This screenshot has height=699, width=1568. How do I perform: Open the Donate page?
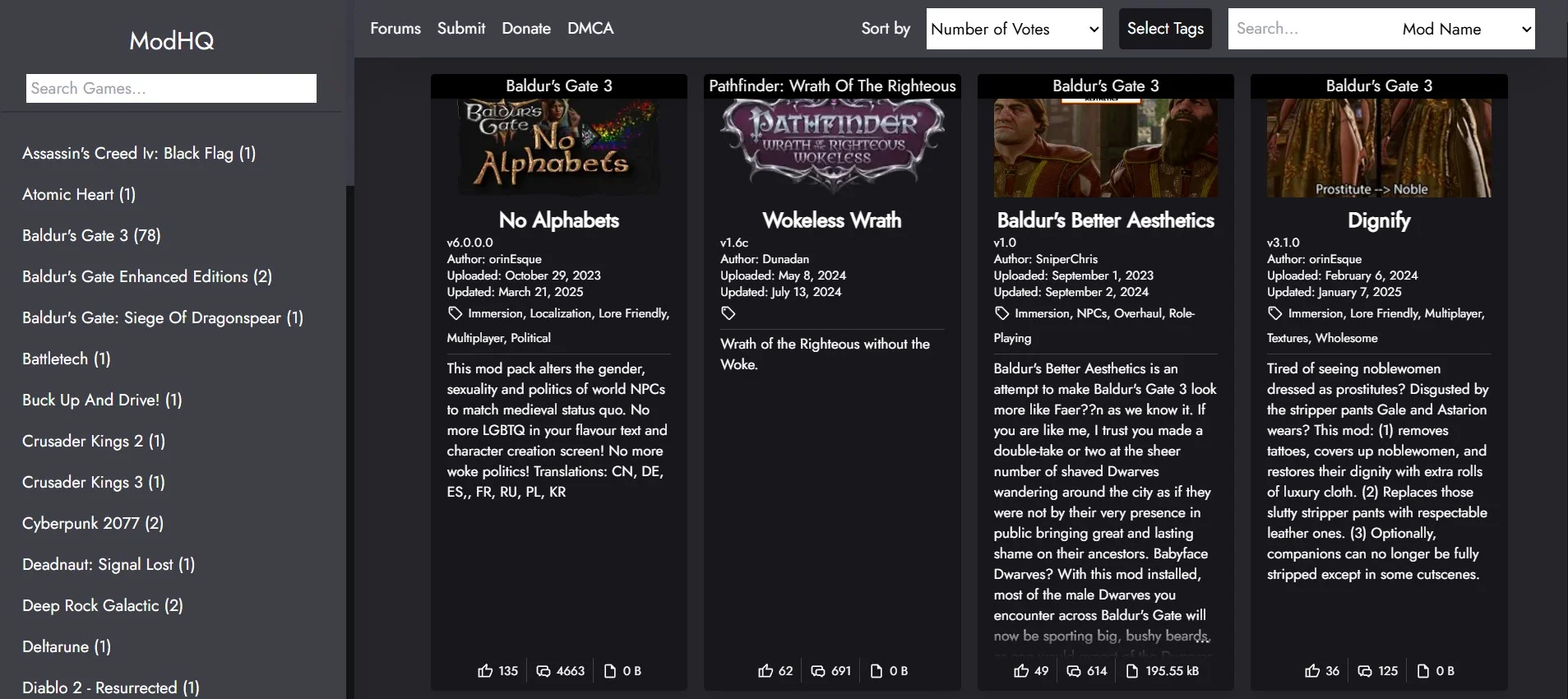(x=526, y=28)
